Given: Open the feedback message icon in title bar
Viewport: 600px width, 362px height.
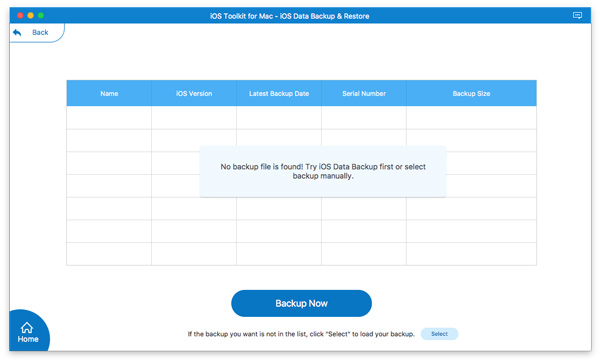Looking at the screenshot, I should [577, 15].
